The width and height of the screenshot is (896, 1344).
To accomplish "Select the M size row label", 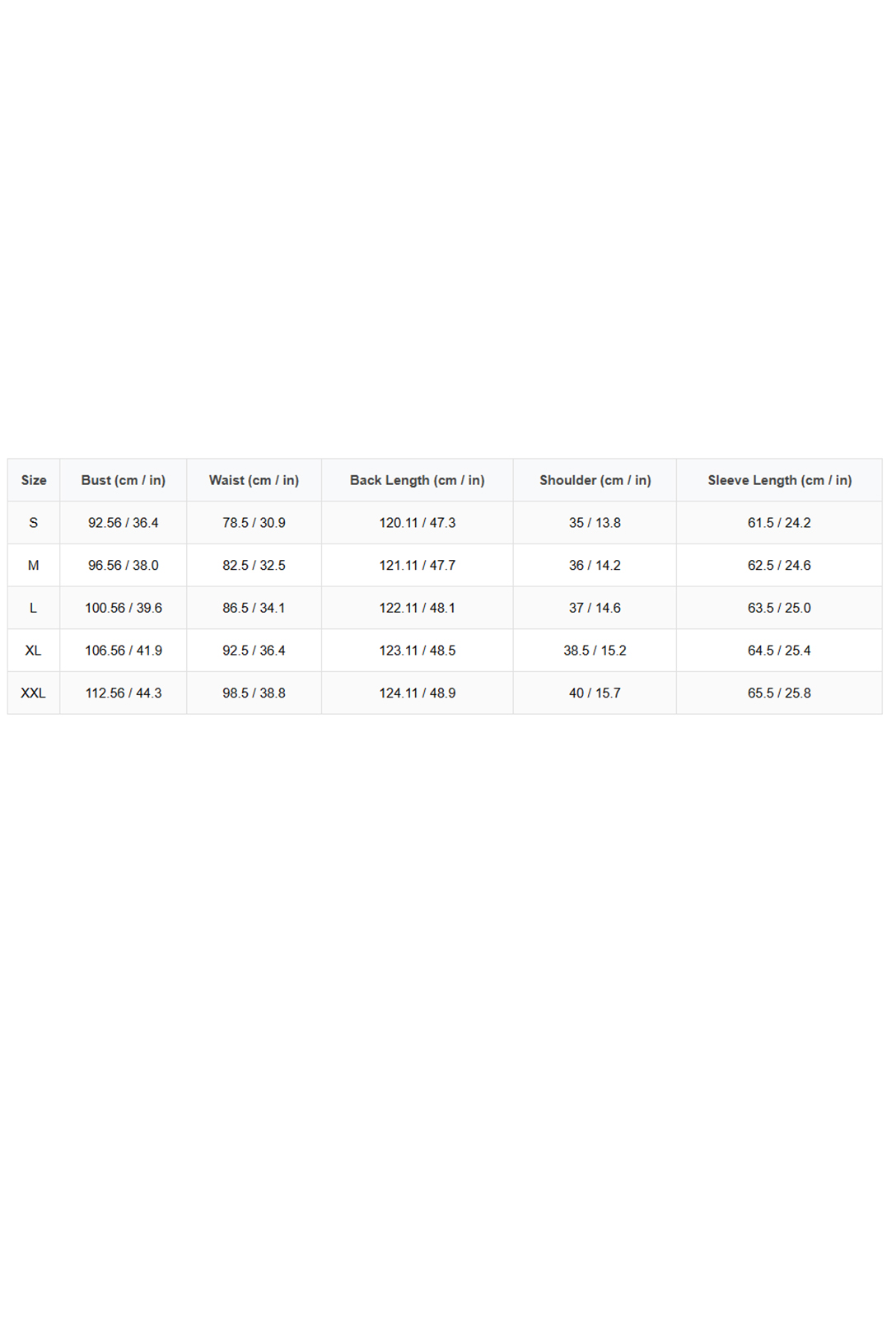I will point(34,566).
